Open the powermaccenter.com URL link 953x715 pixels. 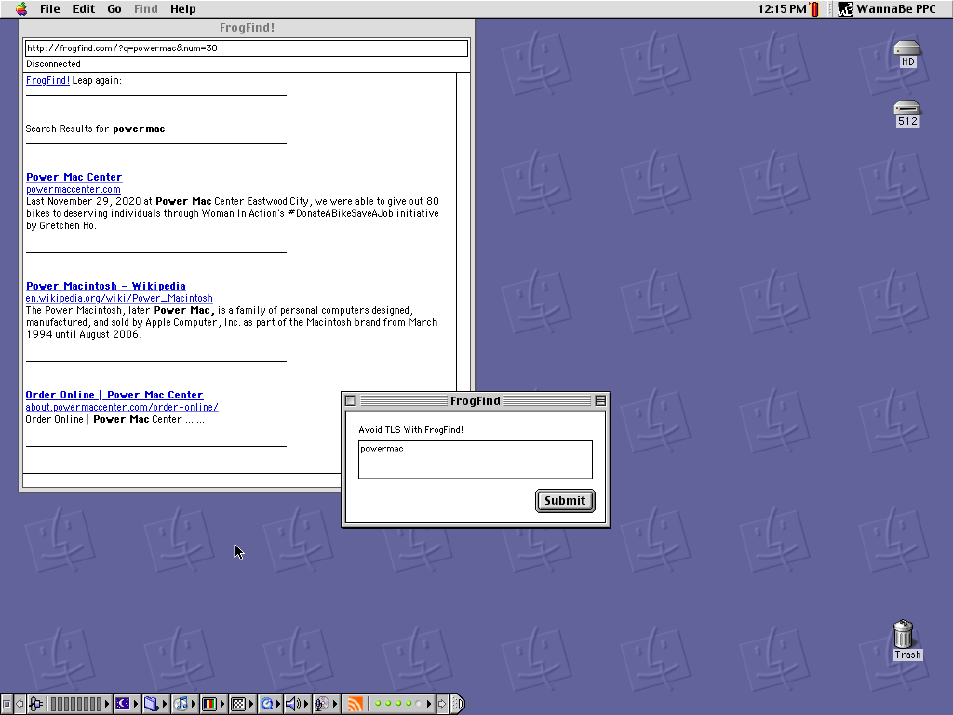coord(73,189)
